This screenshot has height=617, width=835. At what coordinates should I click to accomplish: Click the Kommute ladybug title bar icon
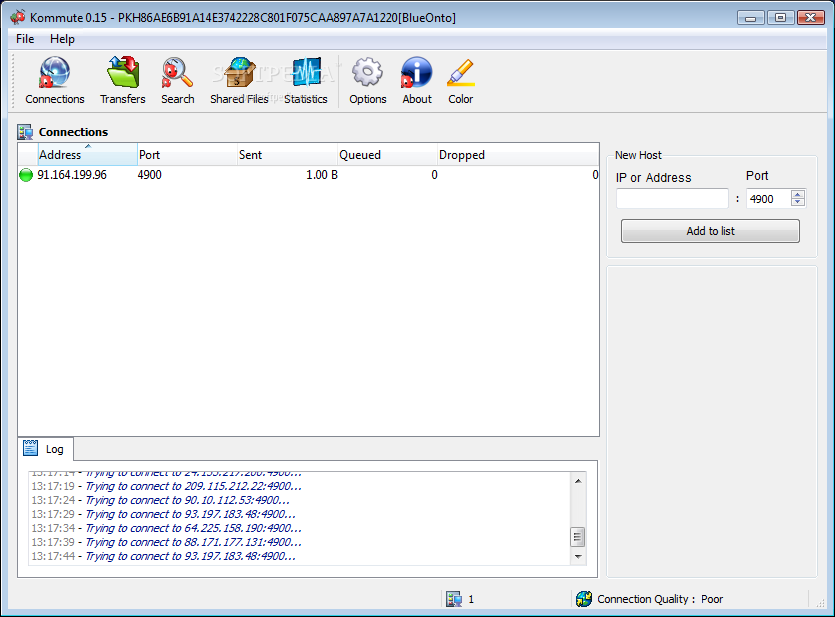[18, 17]
